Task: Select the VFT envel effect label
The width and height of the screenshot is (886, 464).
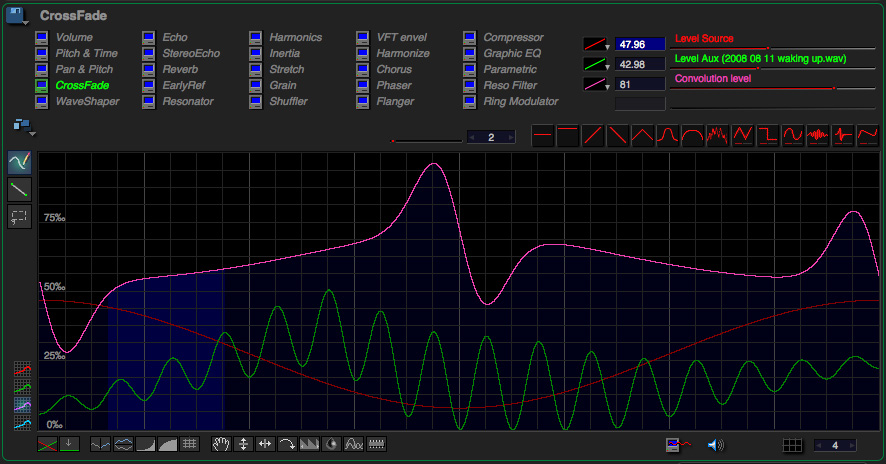Action: tap(402, 37)
